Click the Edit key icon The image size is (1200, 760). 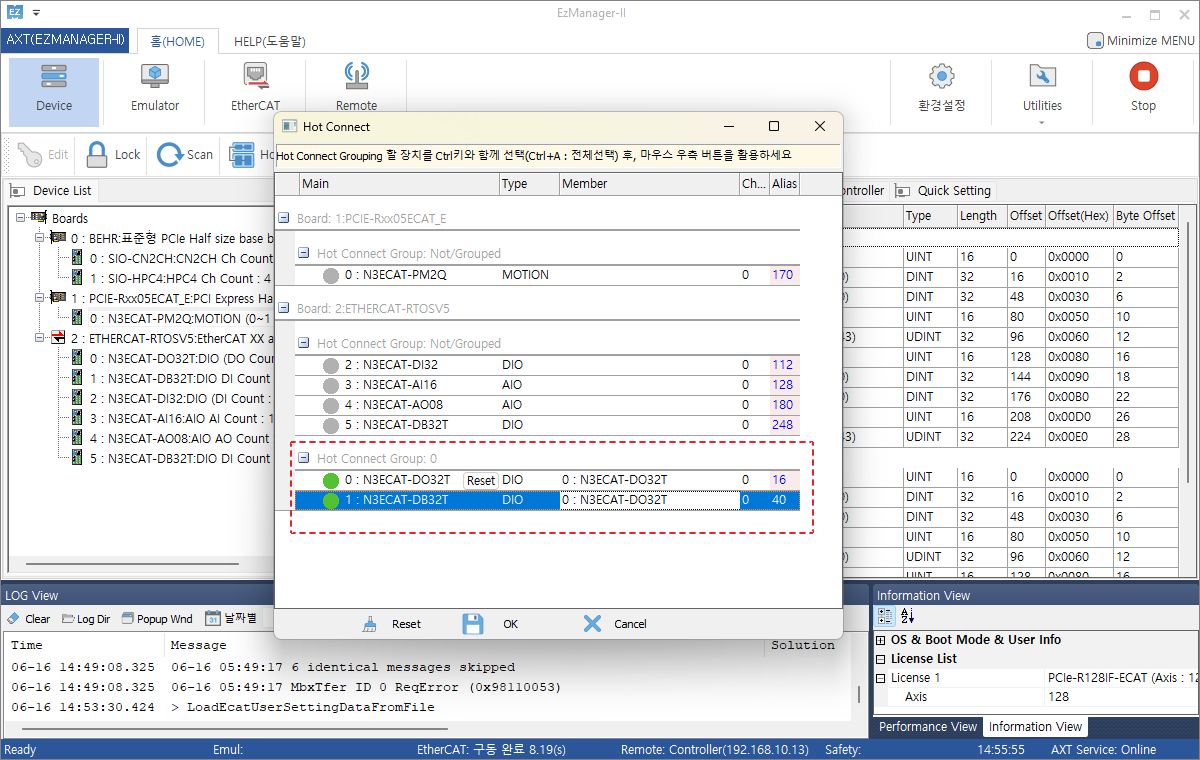43,155
